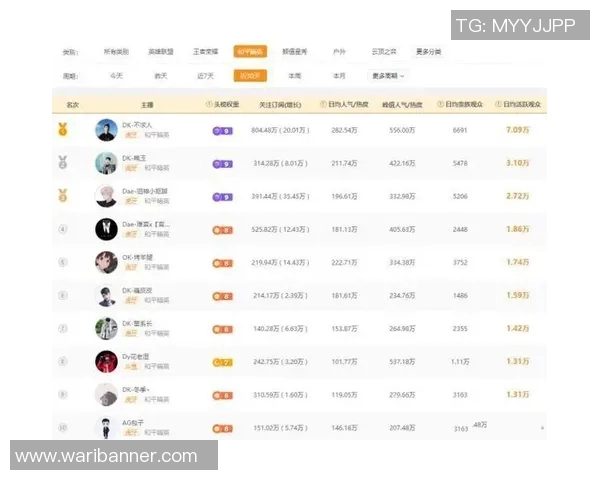Select the 户外 category filter
This screenshot has height=480, width=600.
(x=339, y=52)
